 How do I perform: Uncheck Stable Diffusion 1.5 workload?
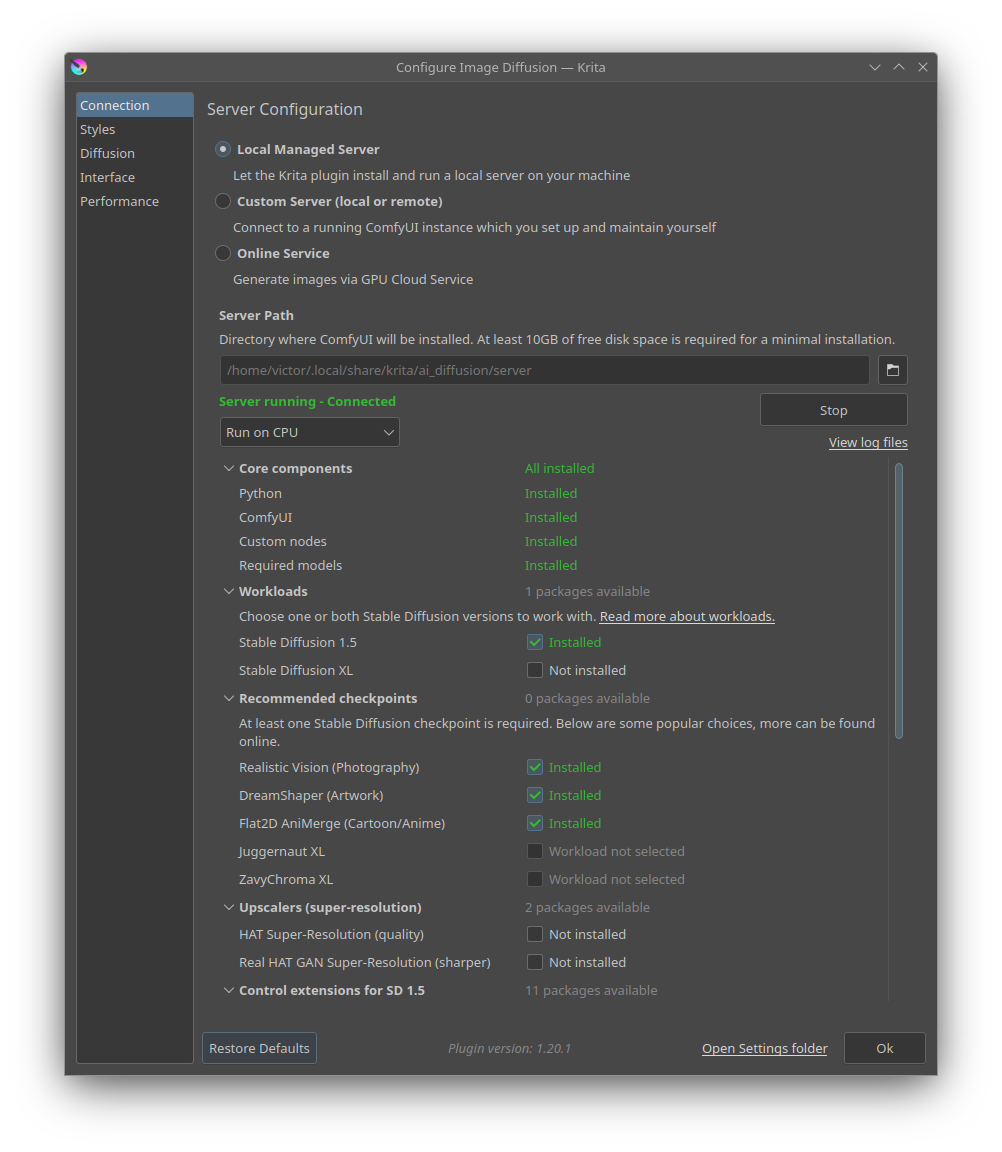pyautogui.click(x=535, y=642)
